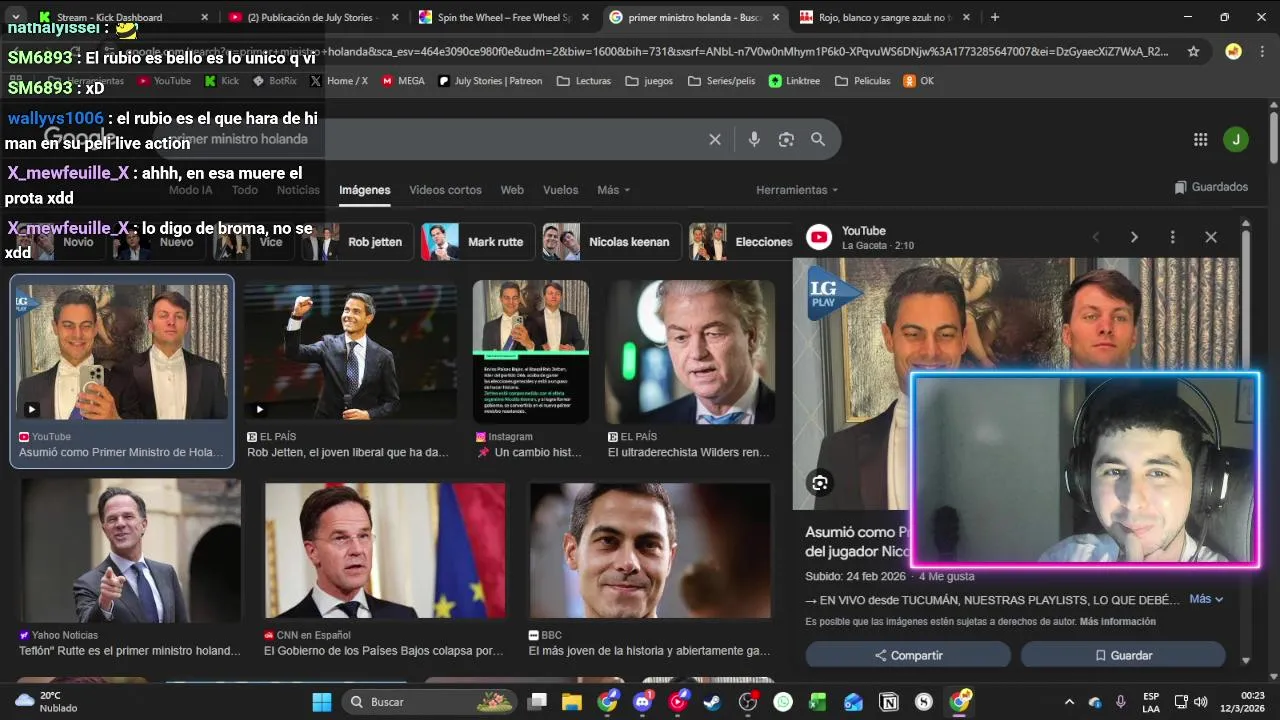The image size is (1280, 720).
Task: Switch to the Rojo, blanco y sangre azul tab
Action: tap(885, 17)
